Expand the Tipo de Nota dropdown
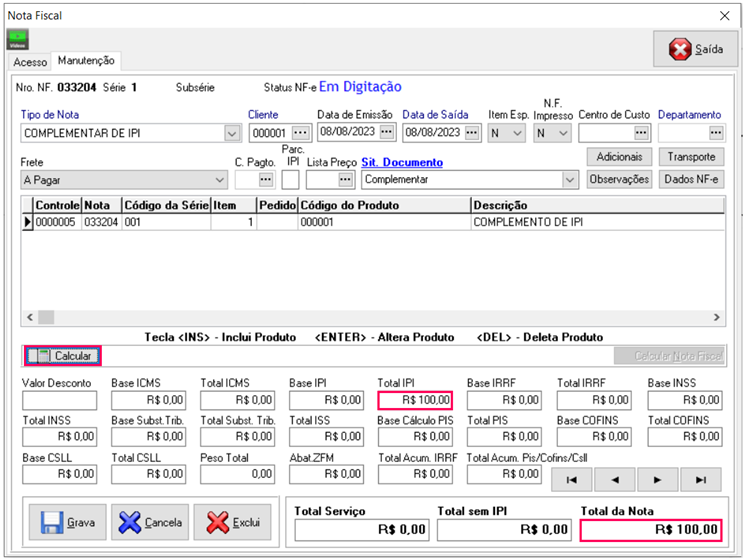This screenshot has width=748, height=560. [x=232, y=133]
